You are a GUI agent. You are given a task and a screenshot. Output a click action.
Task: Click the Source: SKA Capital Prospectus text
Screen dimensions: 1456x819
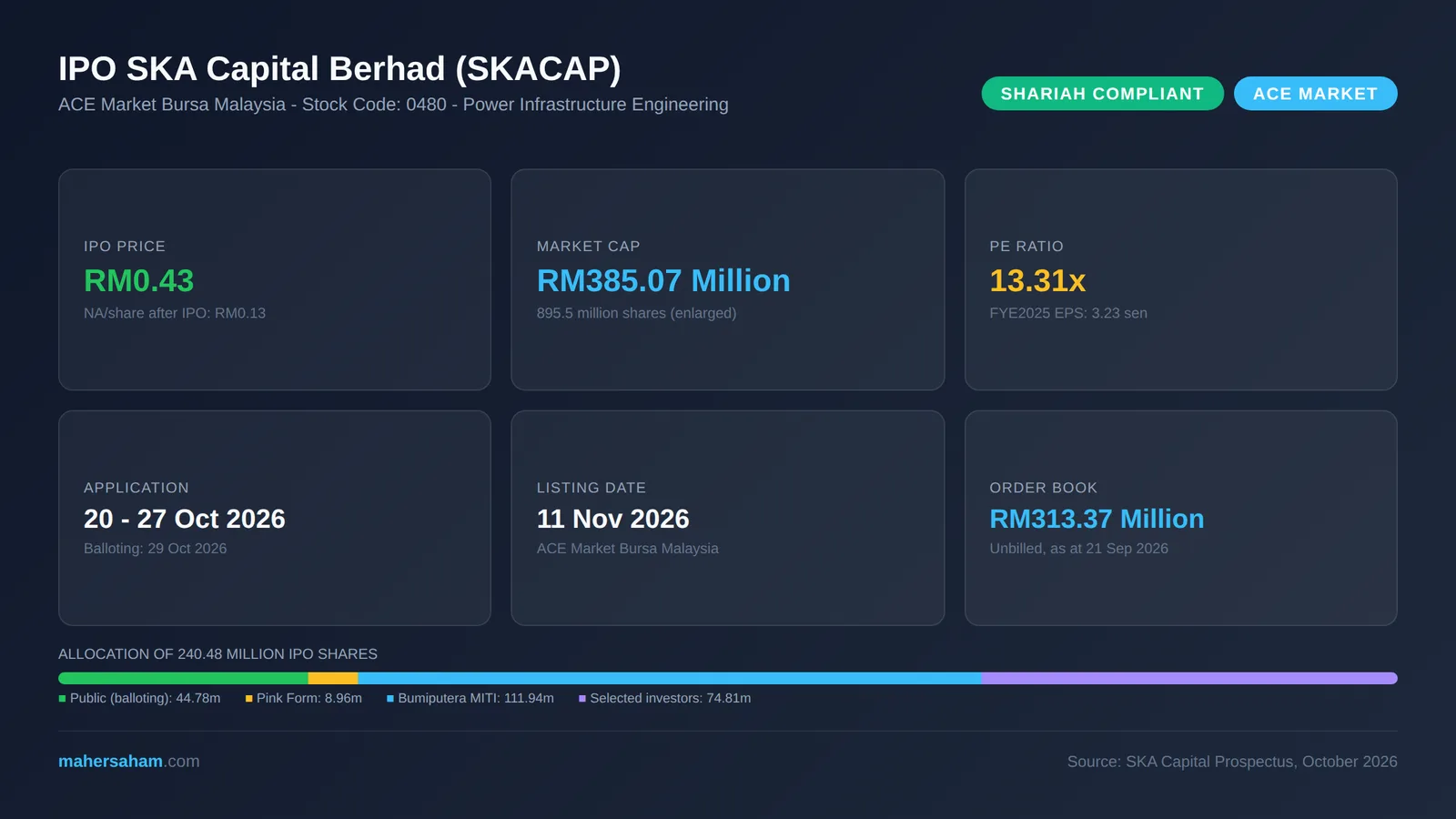coord(1232,762)
